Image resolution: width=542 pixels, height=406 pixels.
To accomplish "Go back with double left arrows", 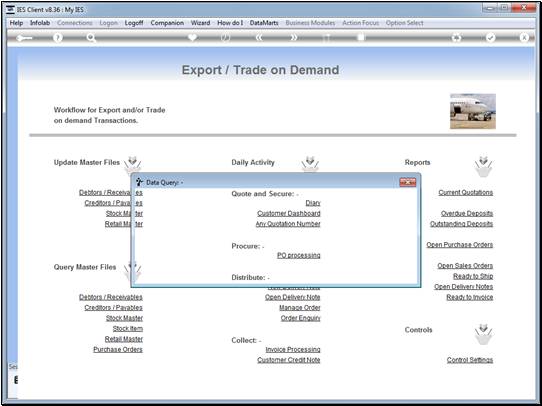I will (259, 38).
